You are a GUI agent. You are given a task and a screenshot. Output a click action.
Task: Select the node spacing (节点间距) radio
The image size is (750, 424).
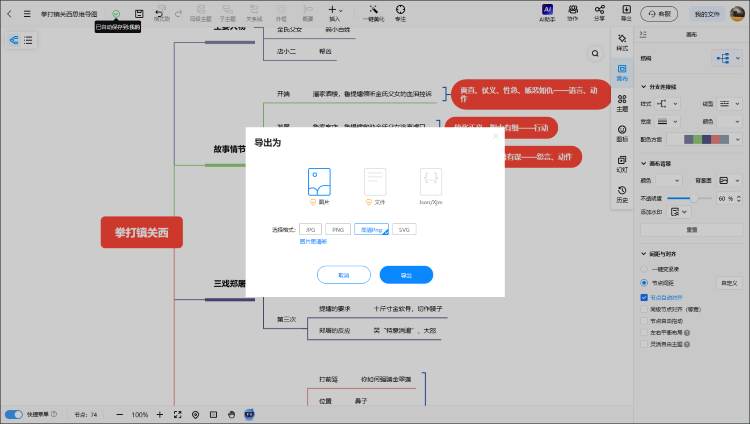point(644,283)
